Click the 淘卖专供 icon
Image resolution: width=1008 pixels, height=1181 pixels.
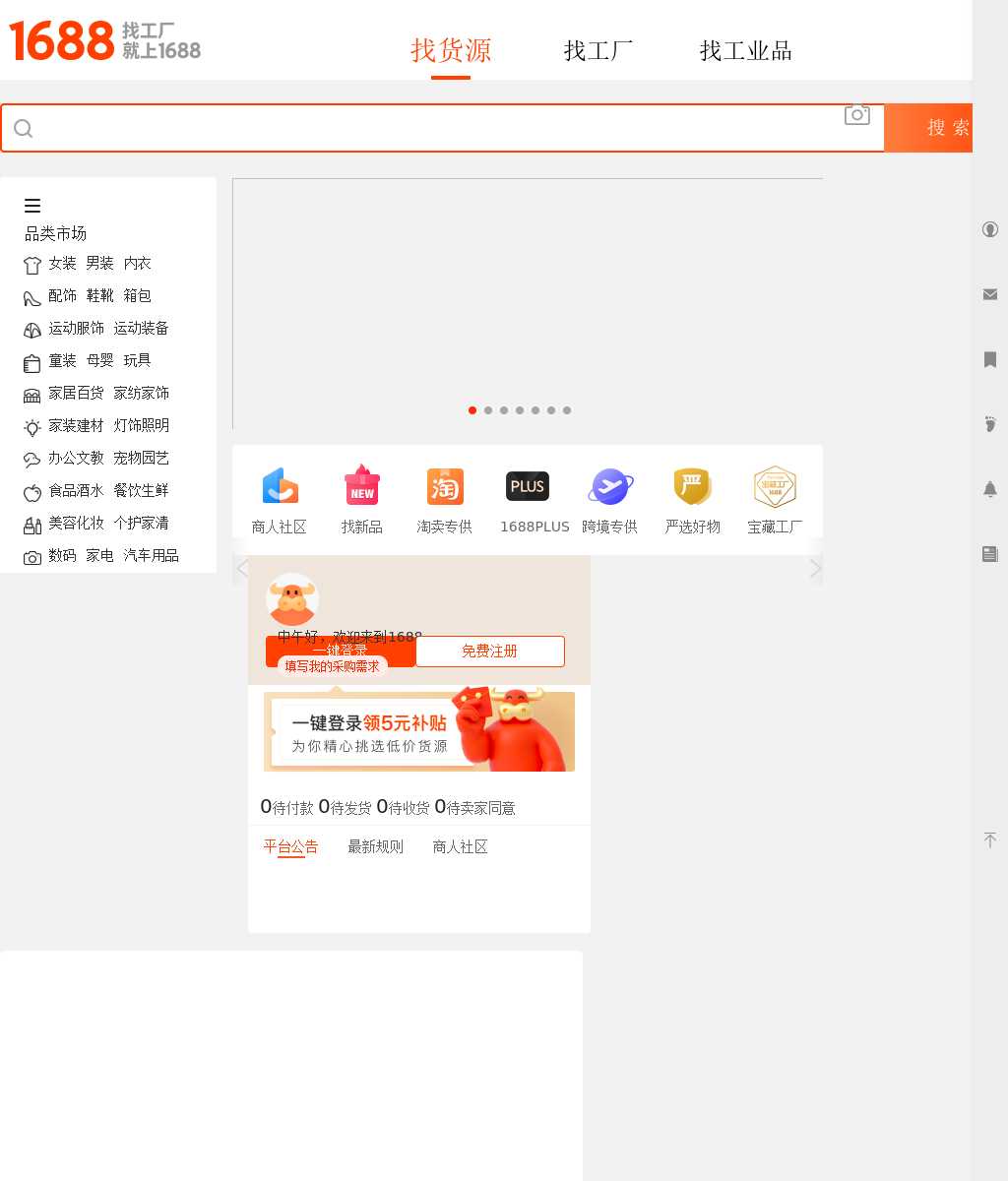pyautogui.click(x=445, y=487)
